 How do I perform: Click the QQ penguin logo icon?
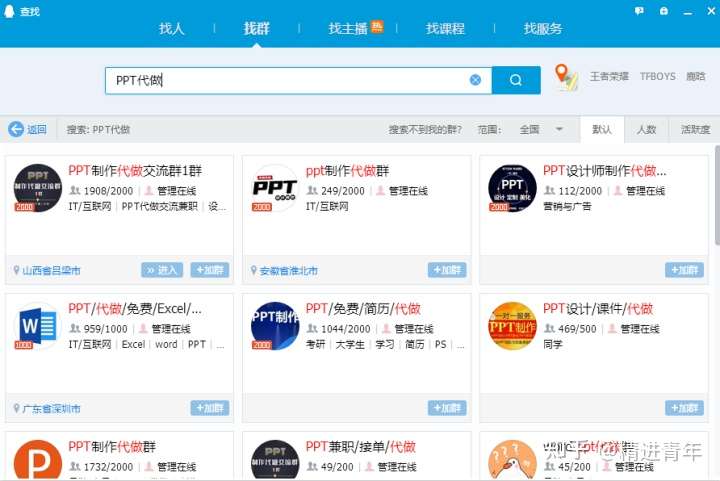9,11
